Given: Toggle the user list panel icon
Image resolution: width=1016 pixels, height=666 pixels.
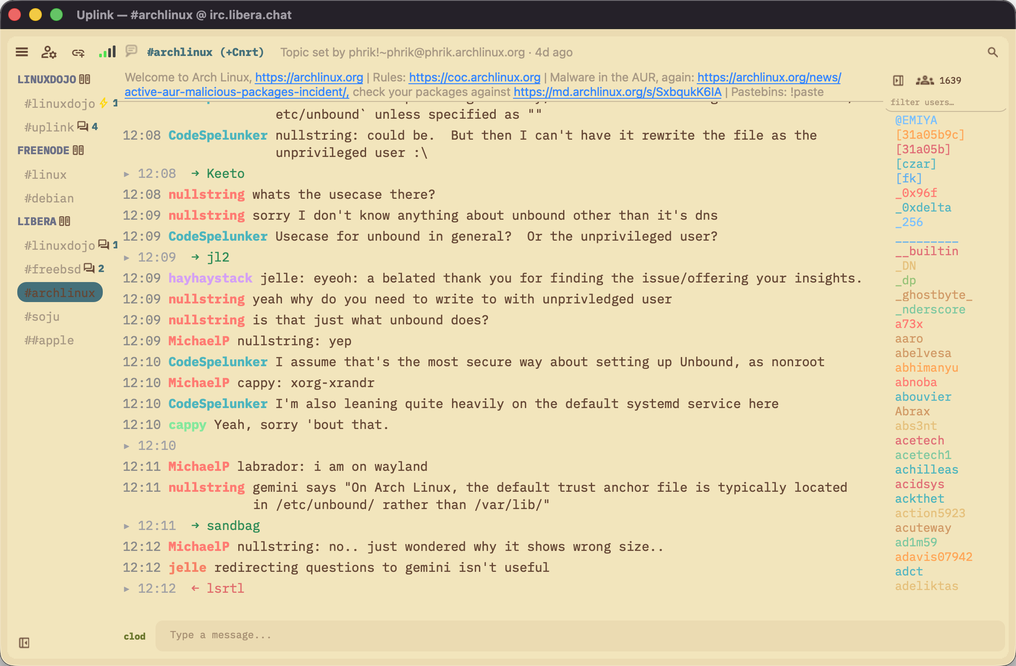Looking at the screenshot, I should (898, 80).
